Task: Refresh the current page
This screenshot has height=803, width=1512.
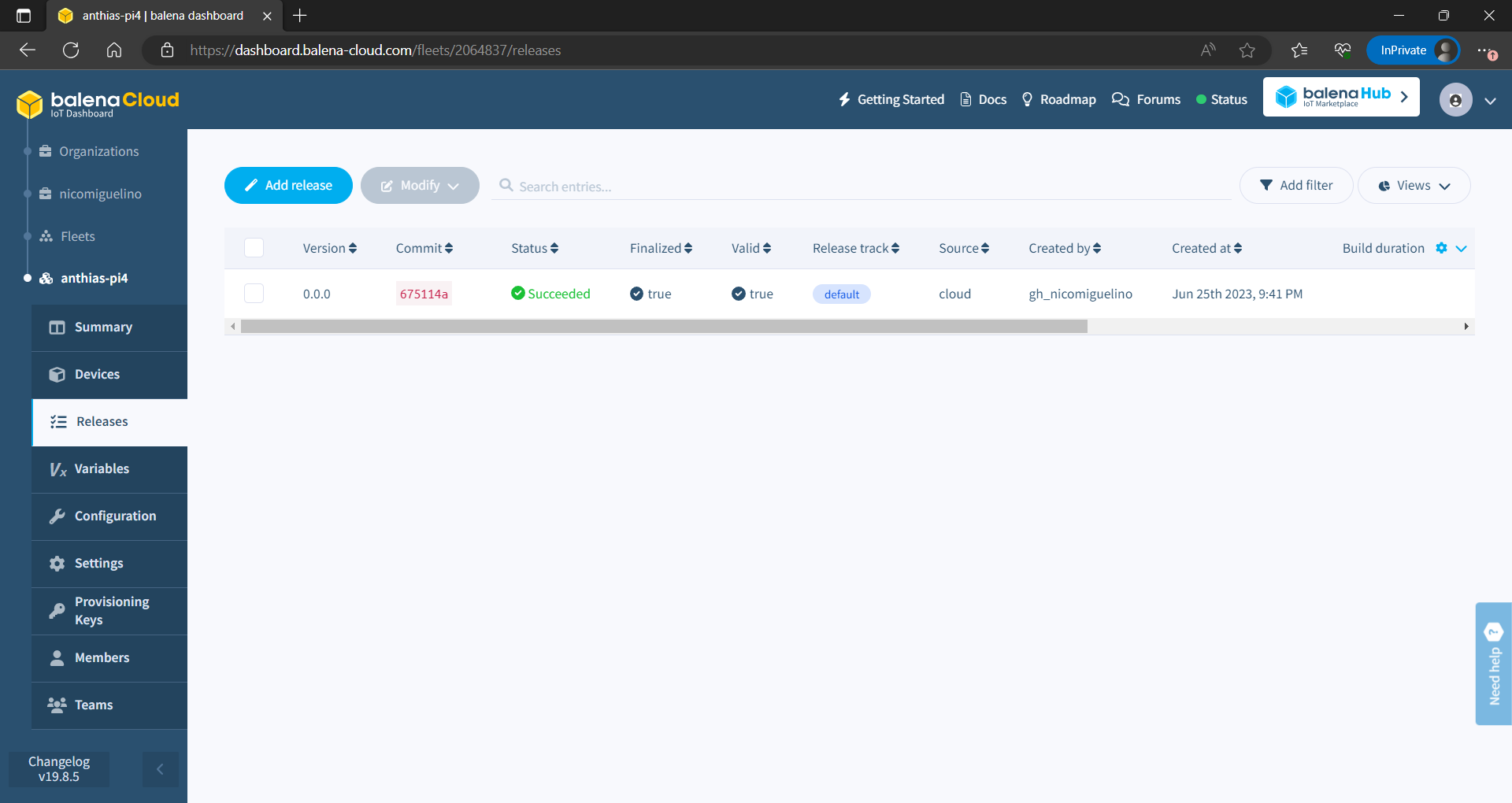Action: [71, 50]
